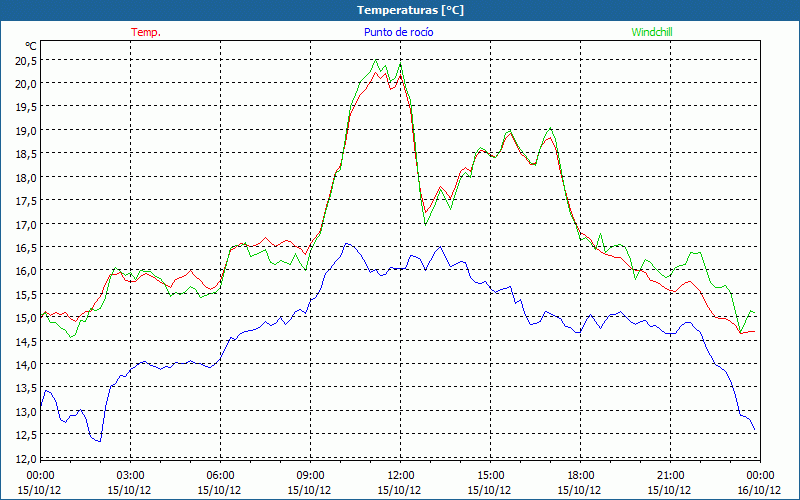Click the '16,5' y-axis value
Screen dimensions: 800x500
[x=26, y=248]
